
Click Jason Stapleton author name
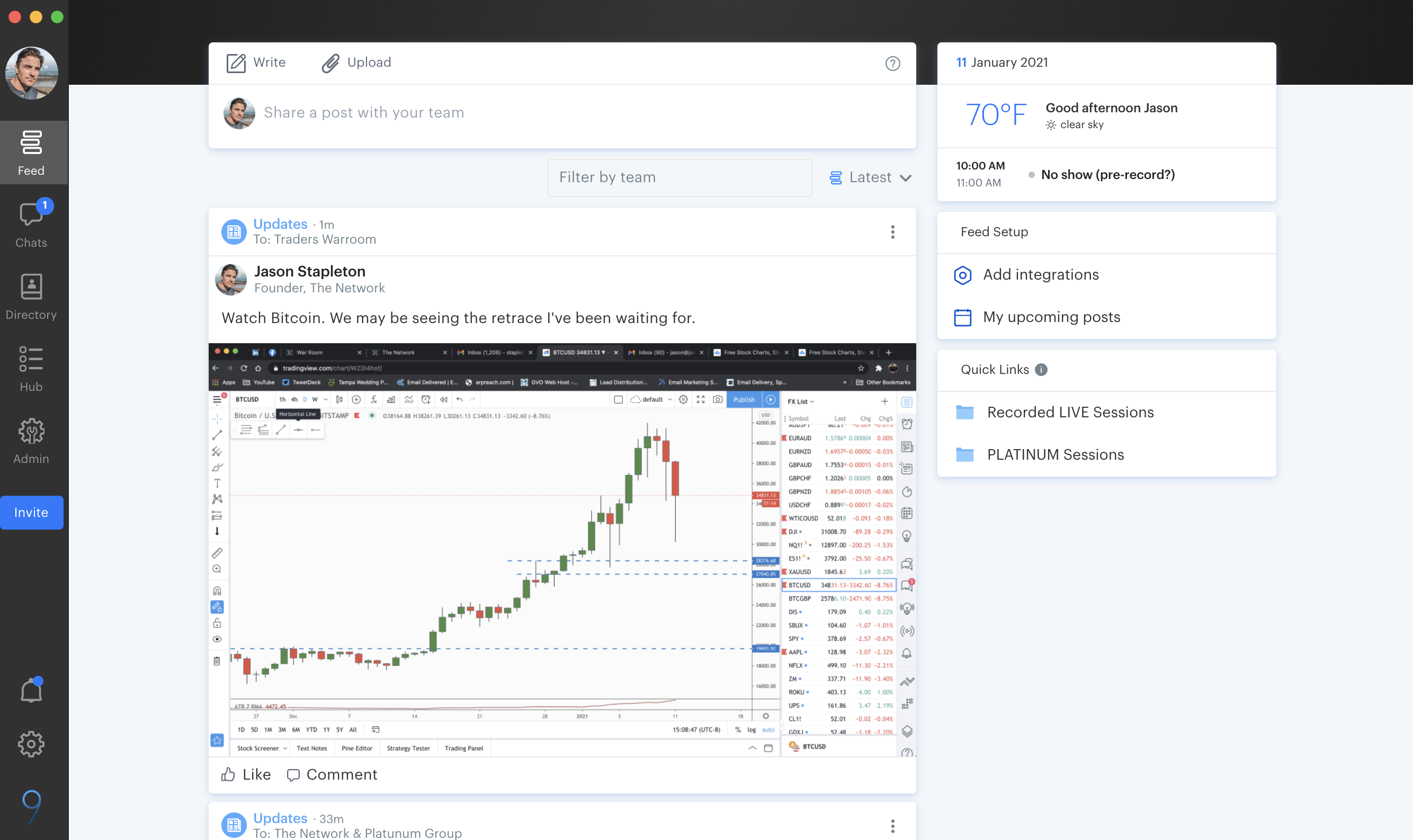(x=309, y=271)
